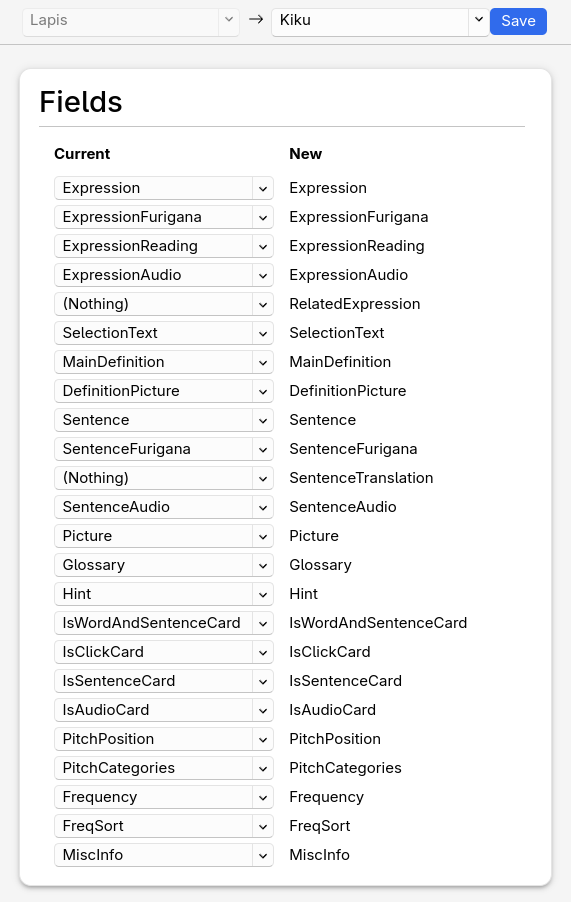
Task: Open the Frequency field dropdown
Action: pyautogui.click(x=164, y=797)
